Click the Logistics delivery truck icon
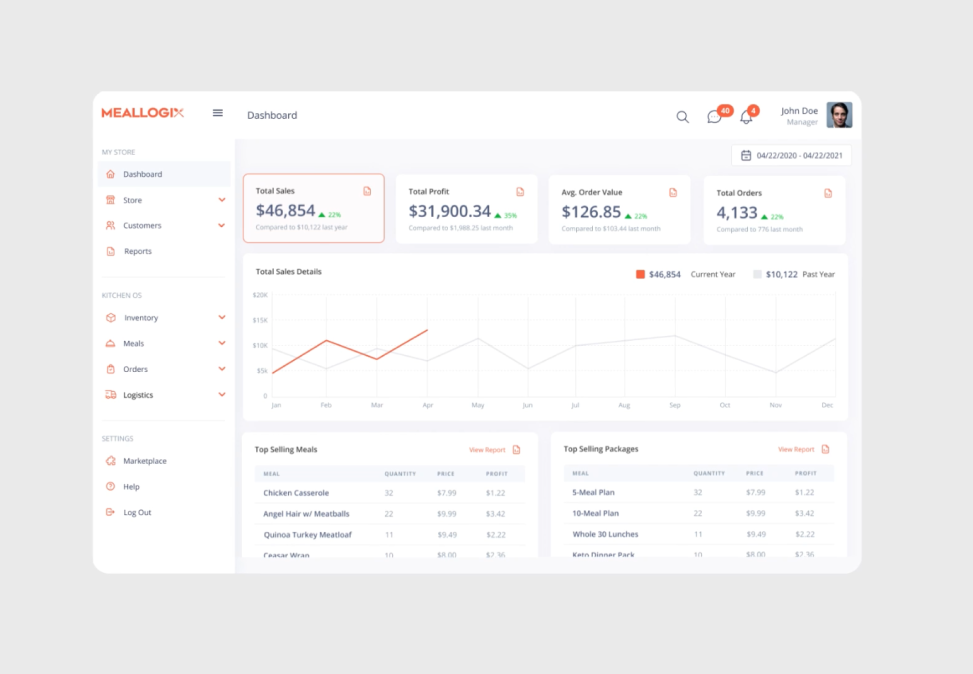The height and width of the screenshot is (674, 973). click(110, 394)
